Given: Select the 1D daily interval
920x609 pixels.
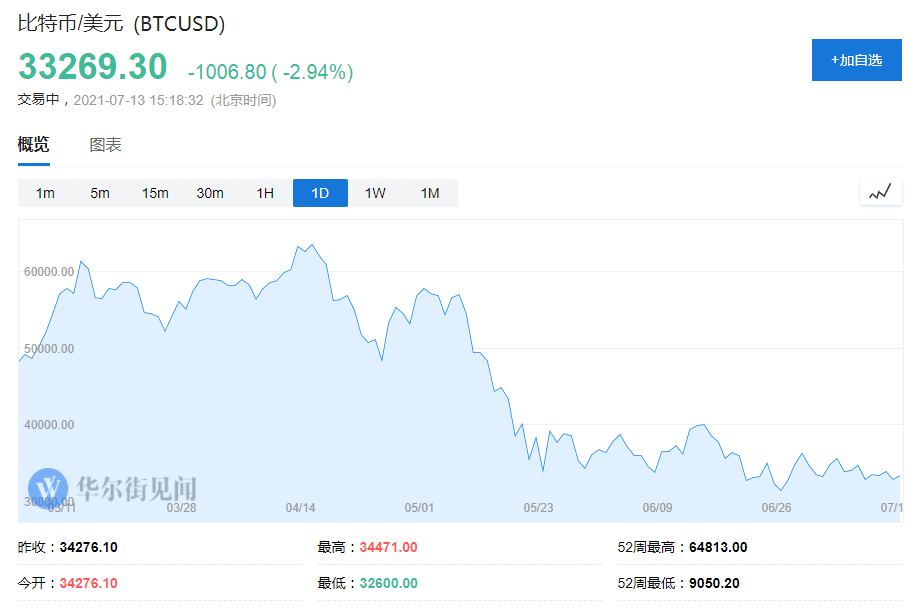Looking at the screenshot, I should 320,193.
